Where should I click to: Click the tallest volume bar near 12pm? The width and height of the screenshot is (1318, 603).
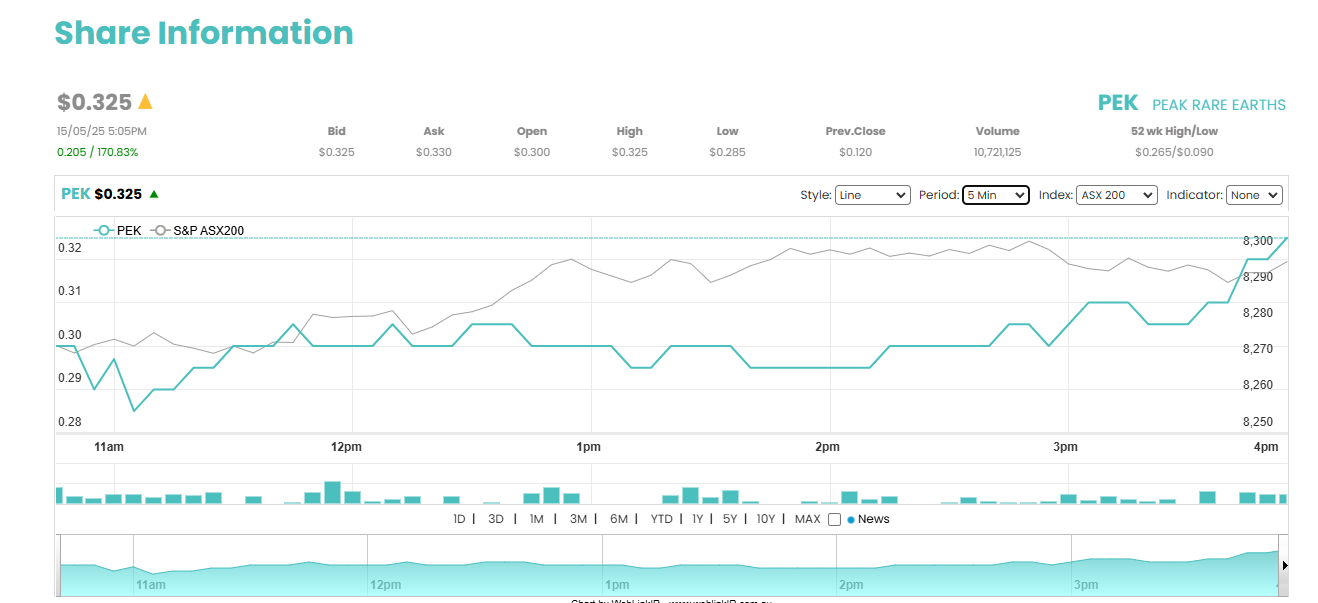coord(332,492)
